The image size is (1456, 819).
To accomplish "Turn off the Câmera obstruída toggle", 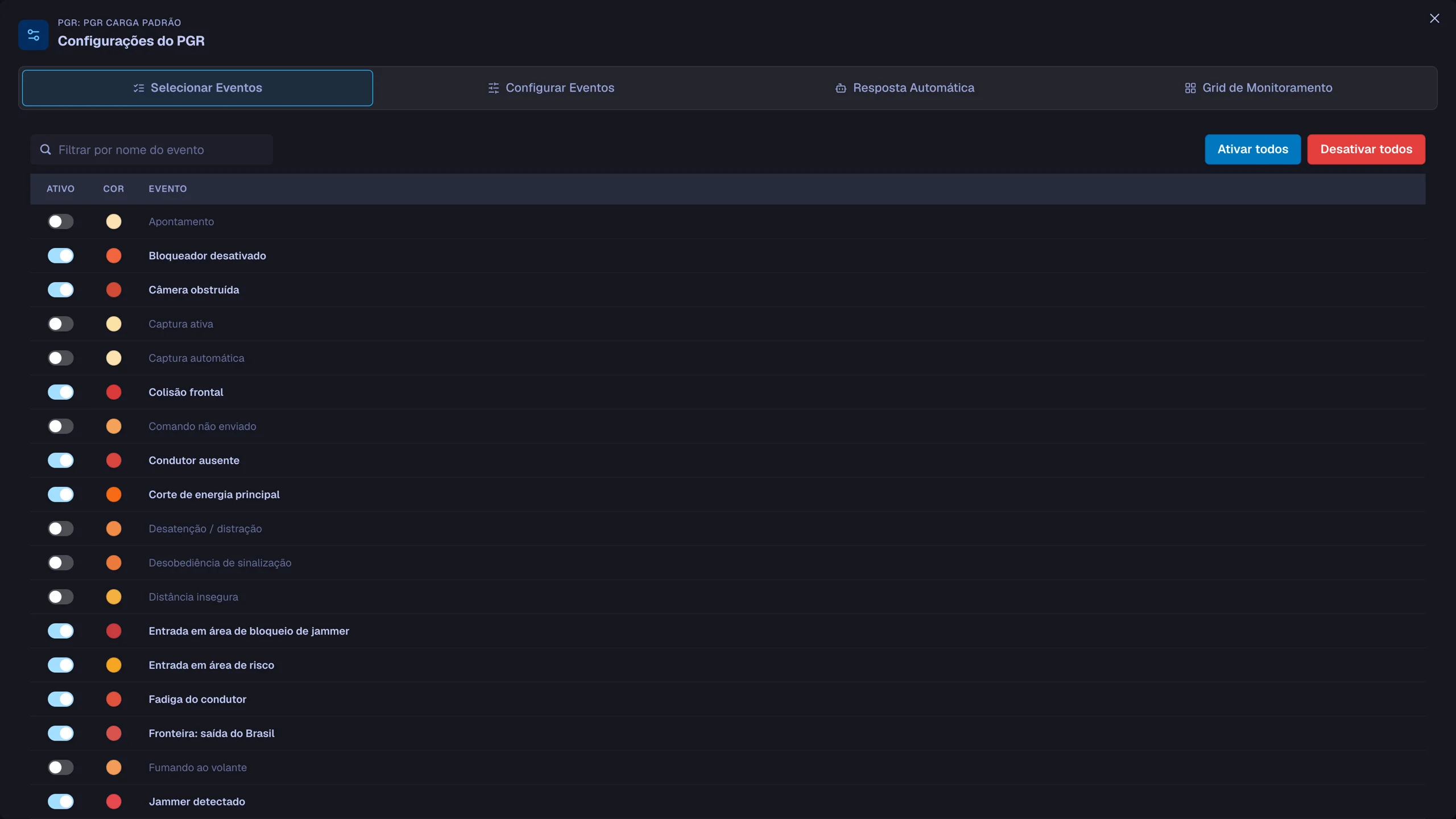I will pos(61,290).
